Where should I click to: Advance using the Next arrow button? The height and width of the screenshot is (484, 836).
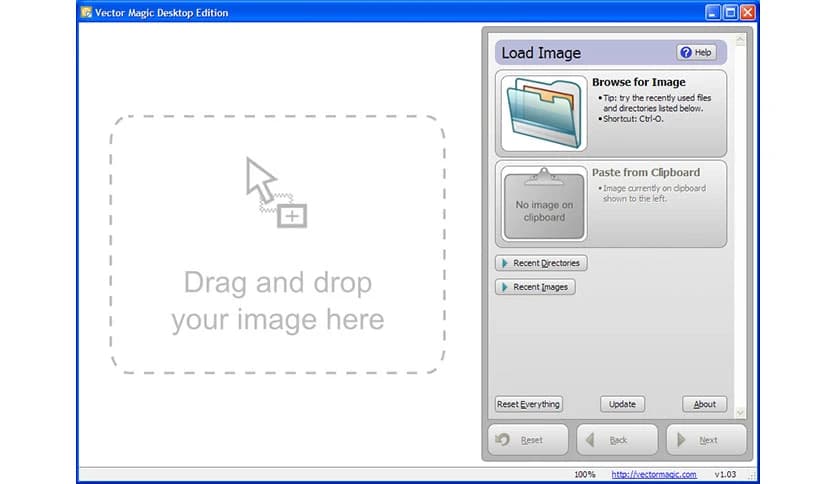(706, 440)
